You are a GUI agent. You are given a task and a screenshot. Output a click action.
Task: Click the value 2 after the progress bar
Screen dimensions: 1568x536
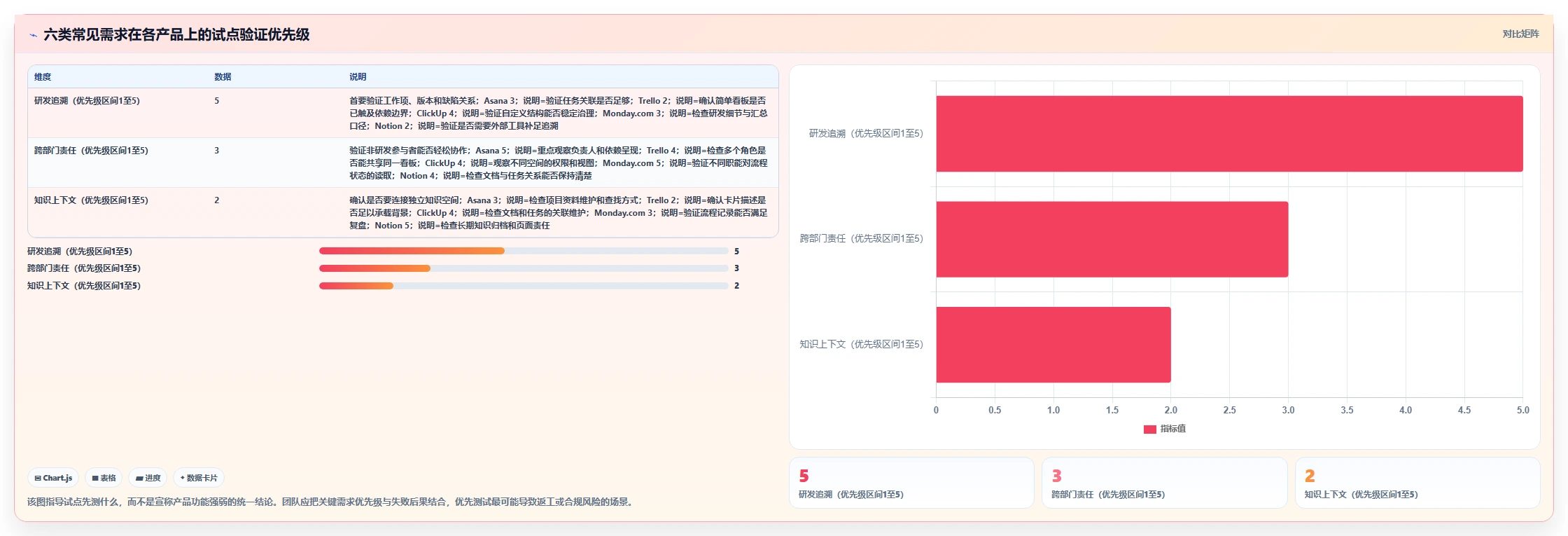pyautogui.click(x=736, y=286)
